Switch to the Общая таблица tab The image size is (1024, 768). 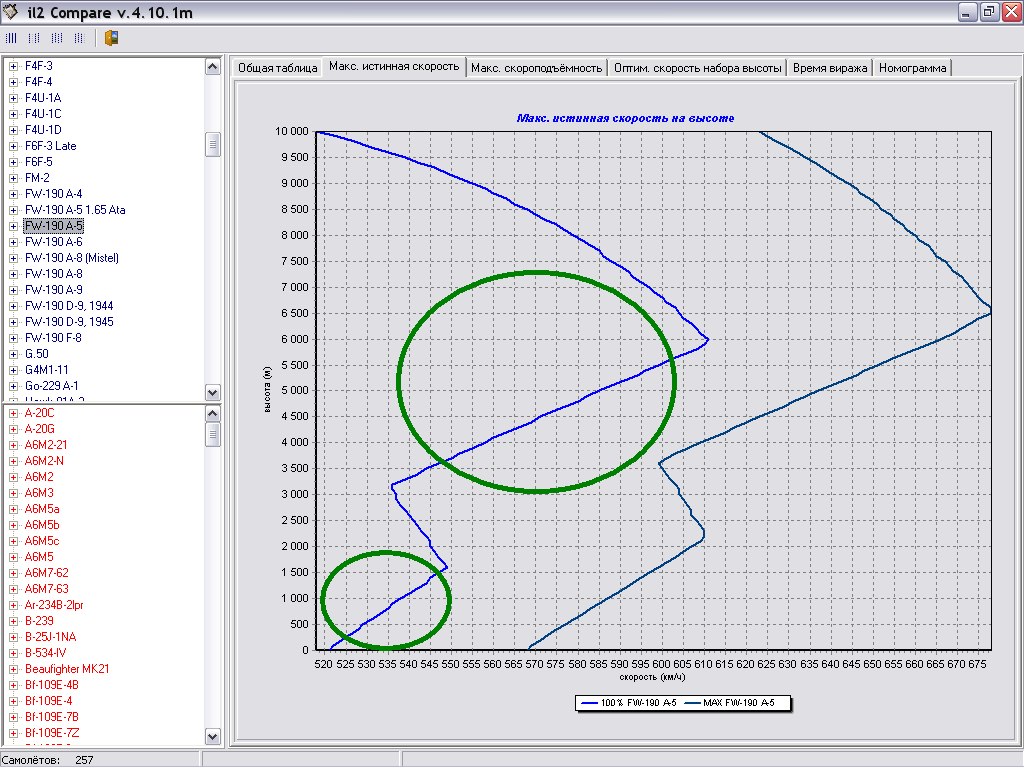click(x=276, y=68)
